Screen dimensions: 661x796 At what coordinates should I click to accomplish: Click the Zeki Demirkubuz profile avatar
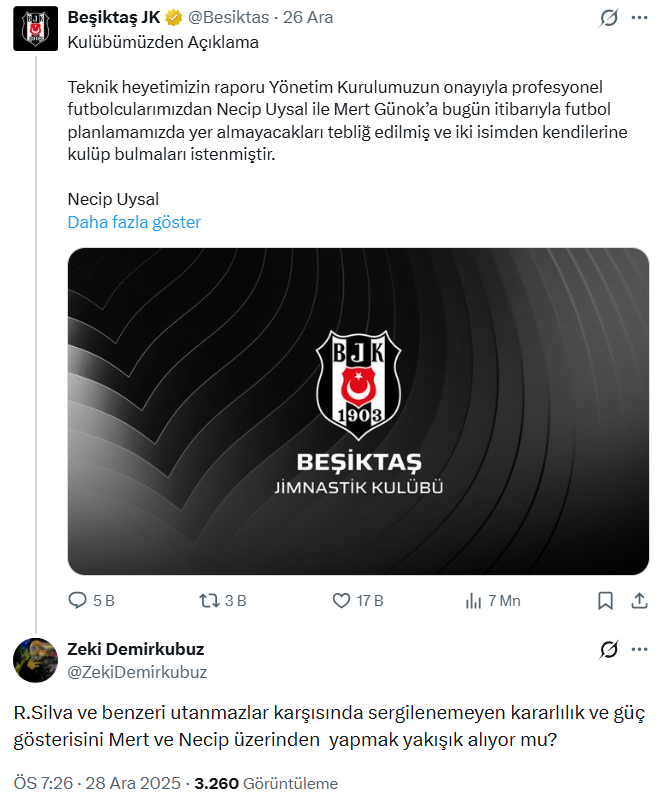click(34, 658)
